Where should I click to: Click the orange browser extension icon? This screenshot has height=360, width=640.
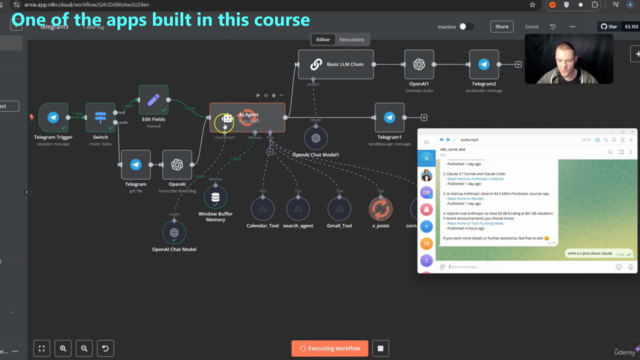552,5
